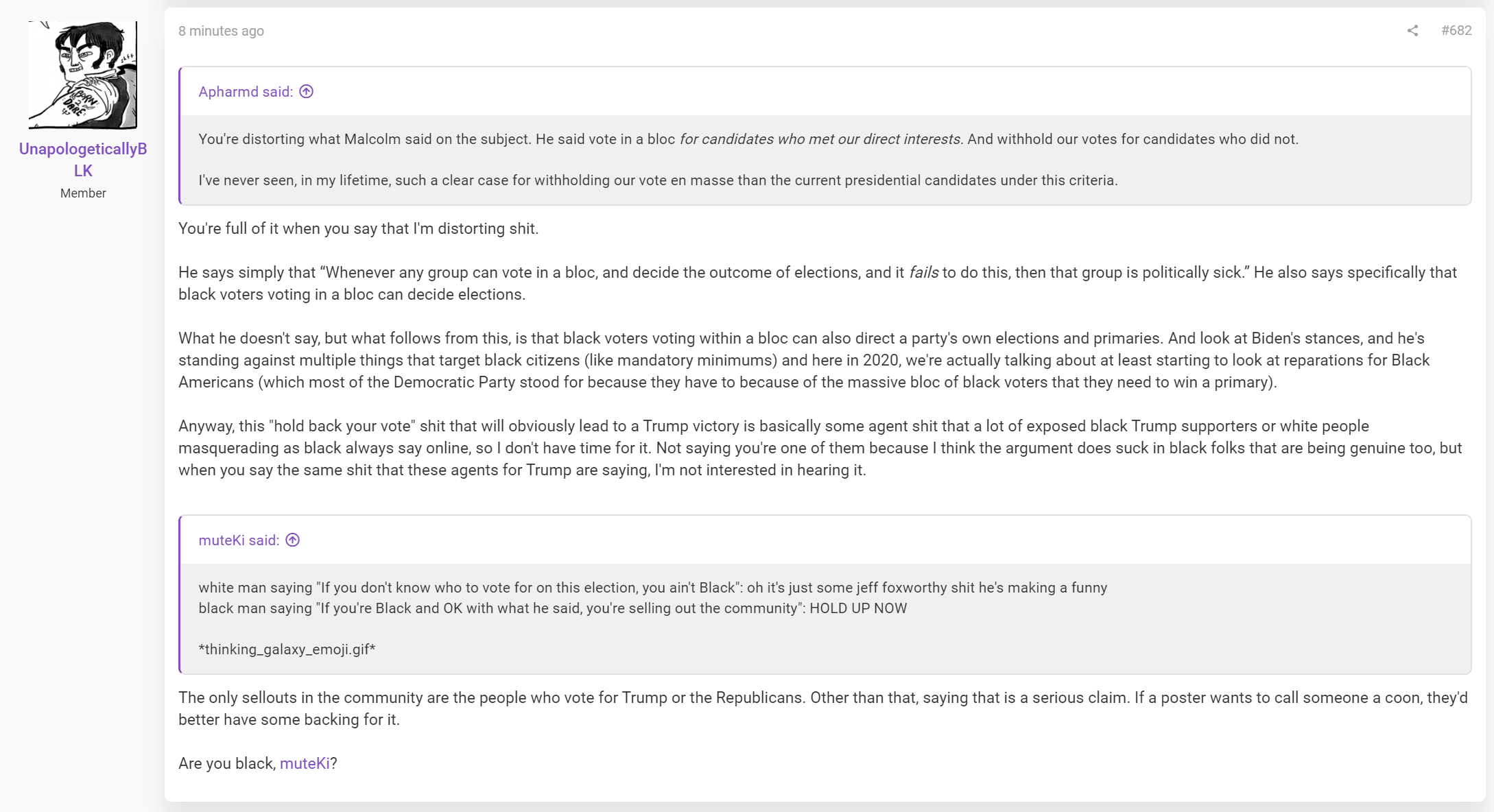The width and height of the screenshot is (1494, 812).
Task: Open the muteKi mention in 'Are you black'
Action: [x=305, y=763]
